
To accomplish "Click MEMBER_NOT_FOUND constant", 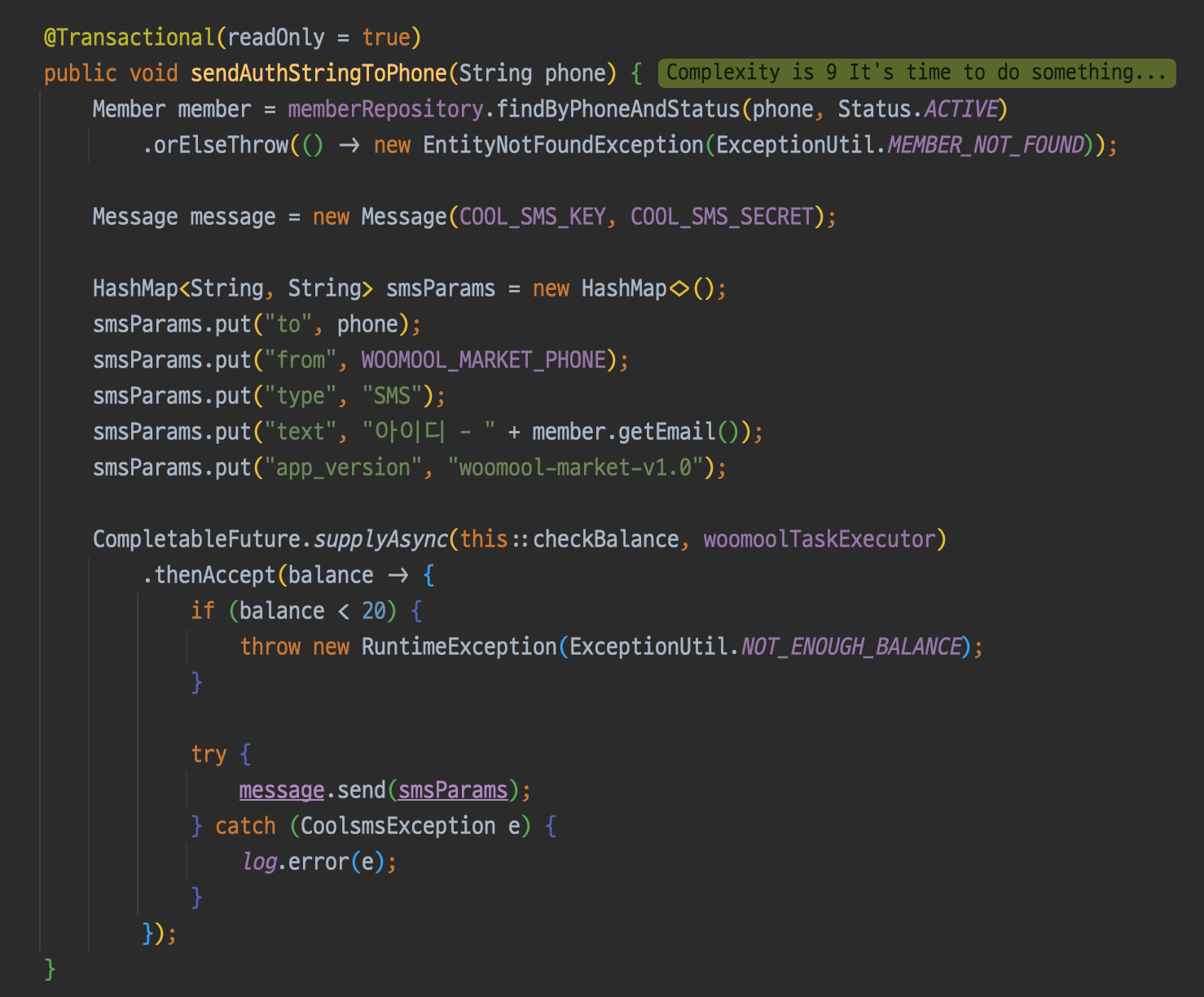I will pyautogui.click(x=986, y=145).
